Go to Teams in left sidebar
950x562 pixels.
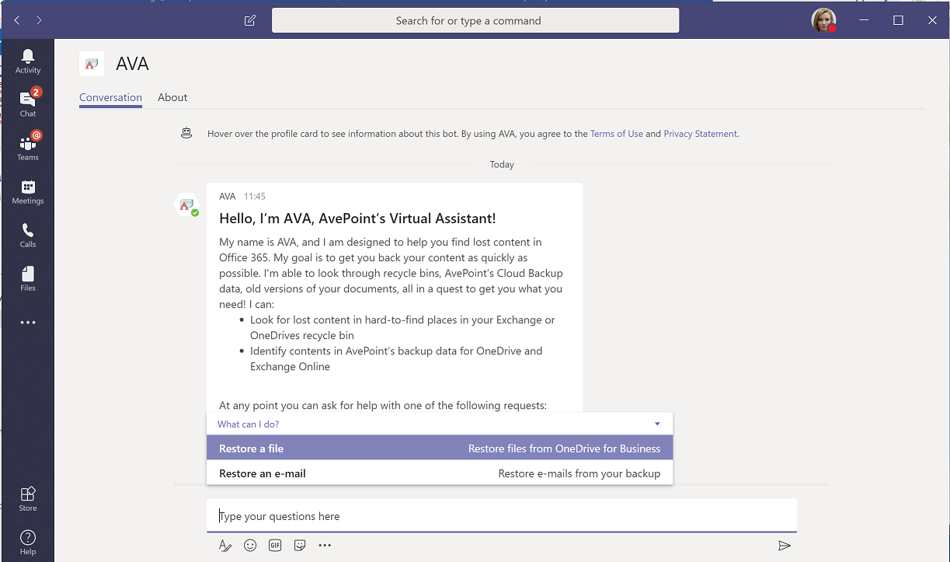click(28, 147)
